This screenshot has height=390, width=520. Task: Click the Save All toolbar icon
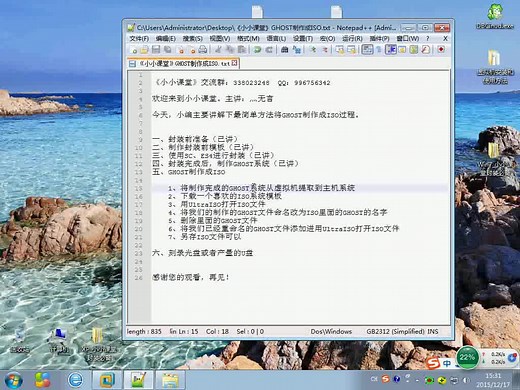[x=167, y=50]
